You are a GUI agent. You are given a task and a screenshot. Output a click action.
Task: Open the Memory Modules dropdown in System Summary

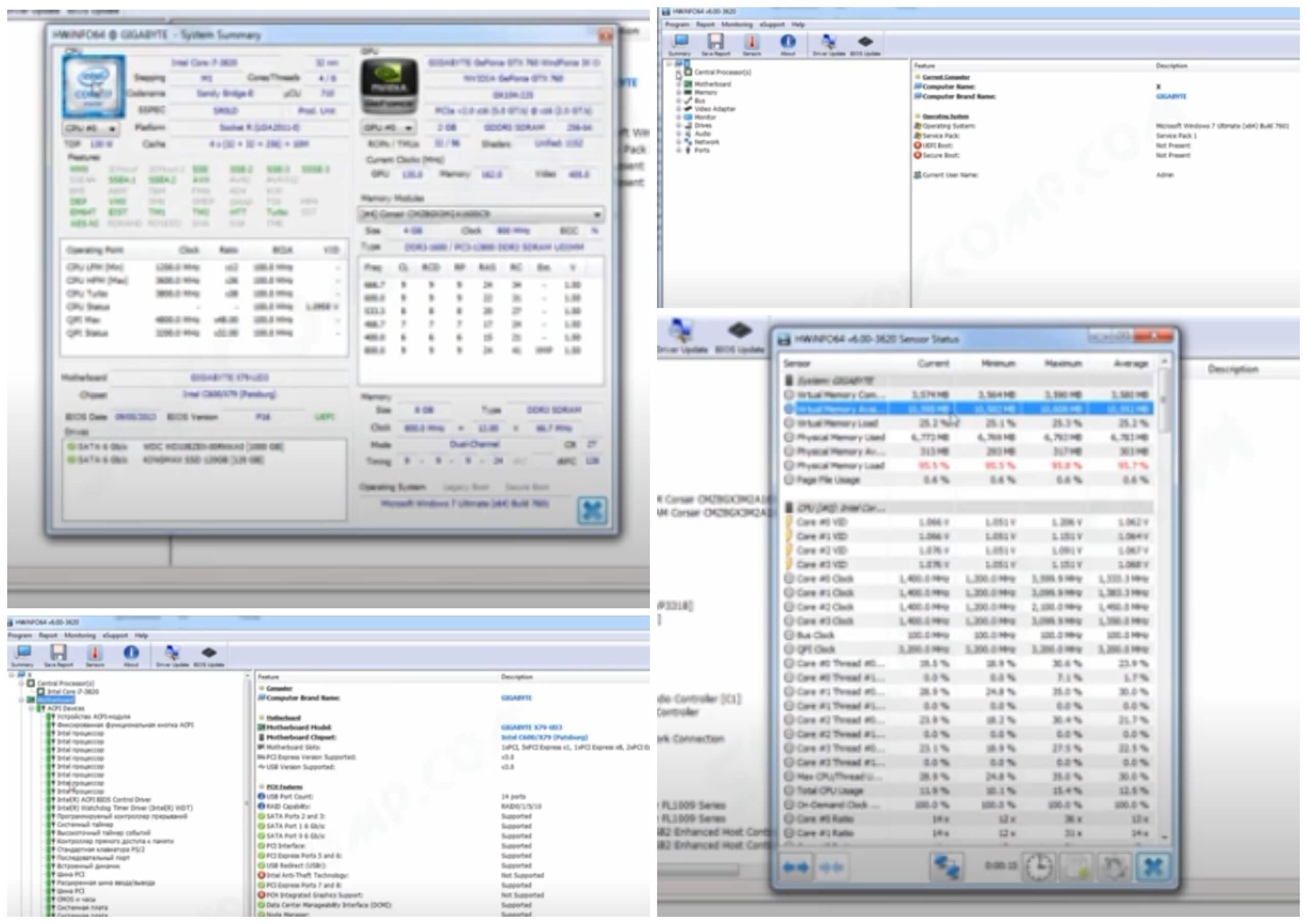click(x=481, y=214)
